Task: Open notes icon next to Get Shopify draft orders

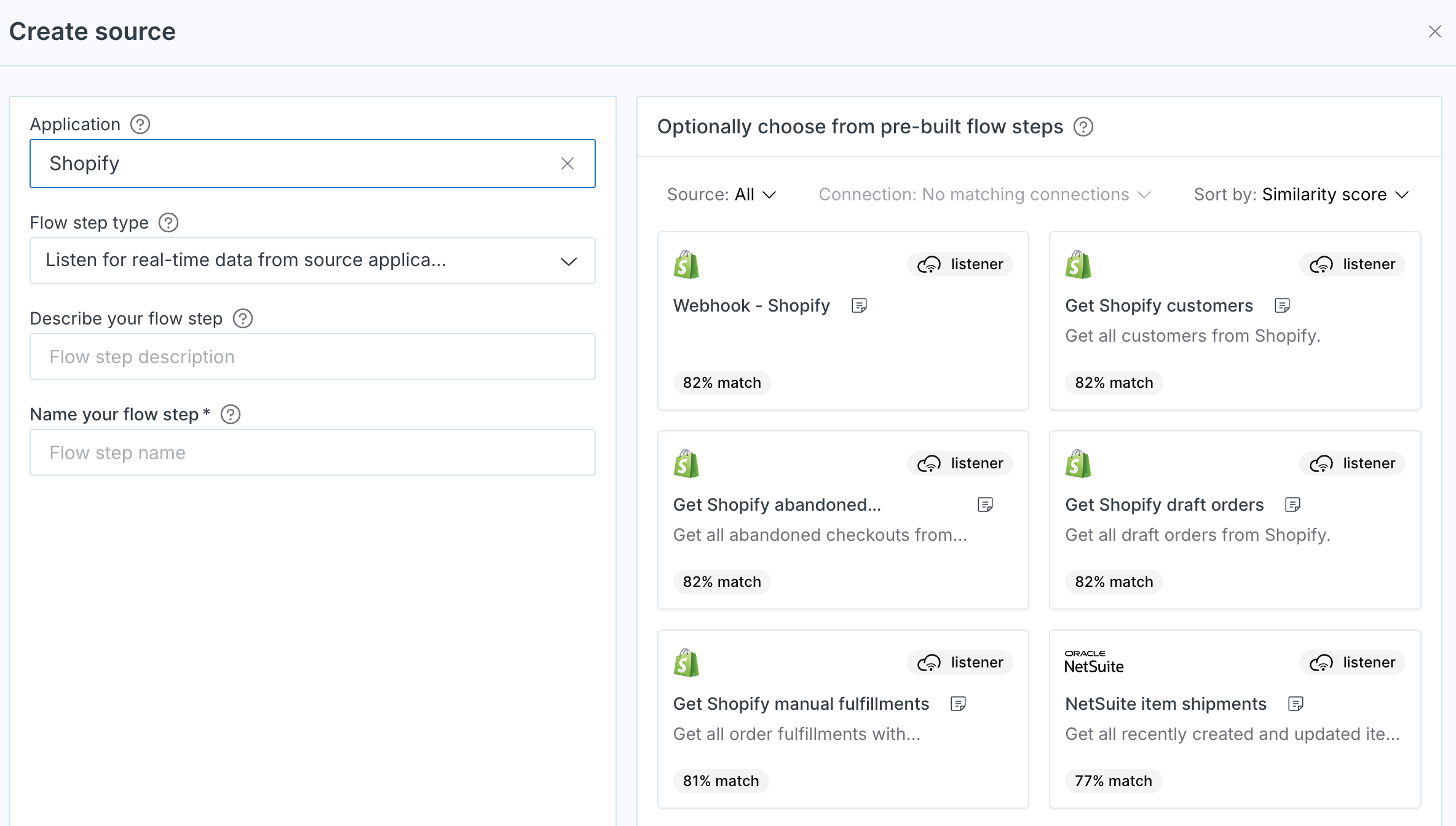Action: click(x=1292, y=505)
